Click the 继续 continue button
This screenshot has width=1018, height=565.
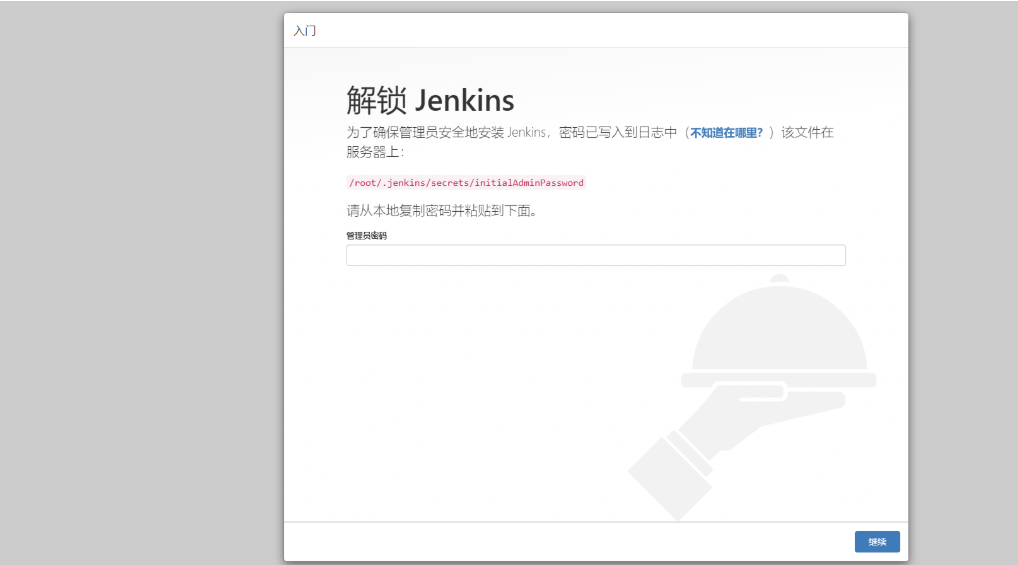(x=877, y=542)
